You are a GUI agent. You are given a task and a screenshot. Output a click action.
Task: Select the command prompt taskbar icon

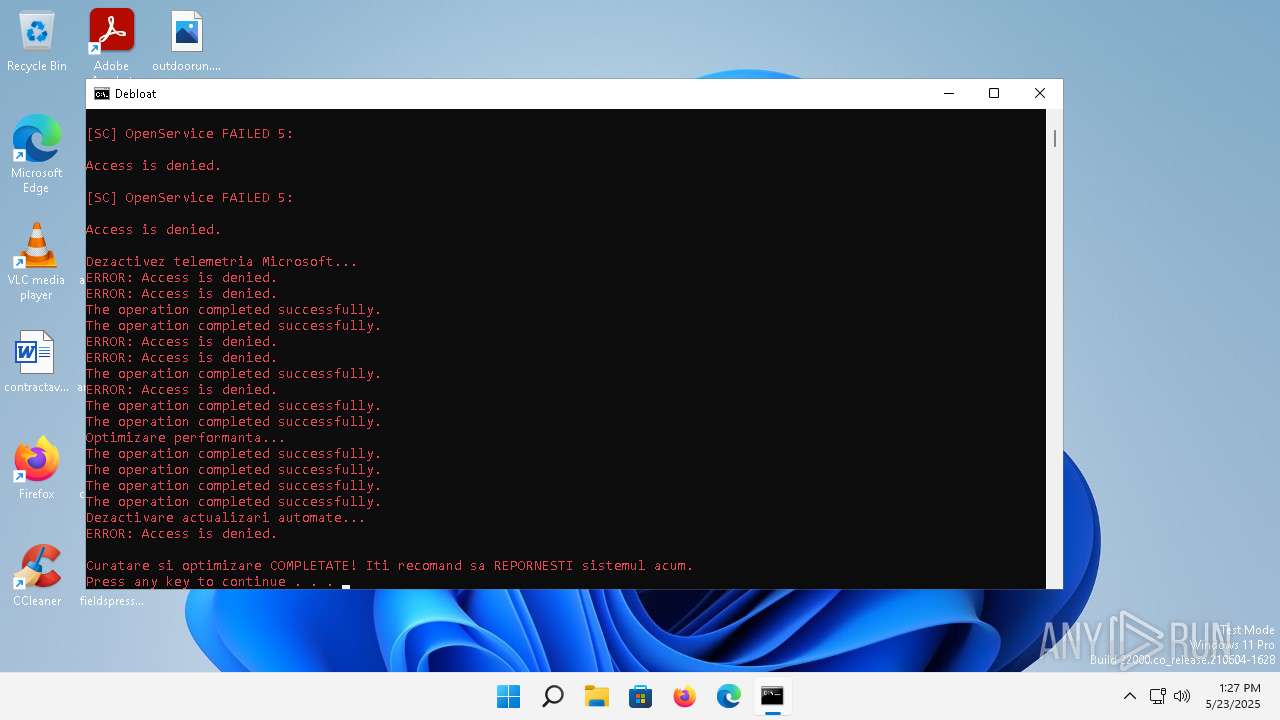[772, 696]
